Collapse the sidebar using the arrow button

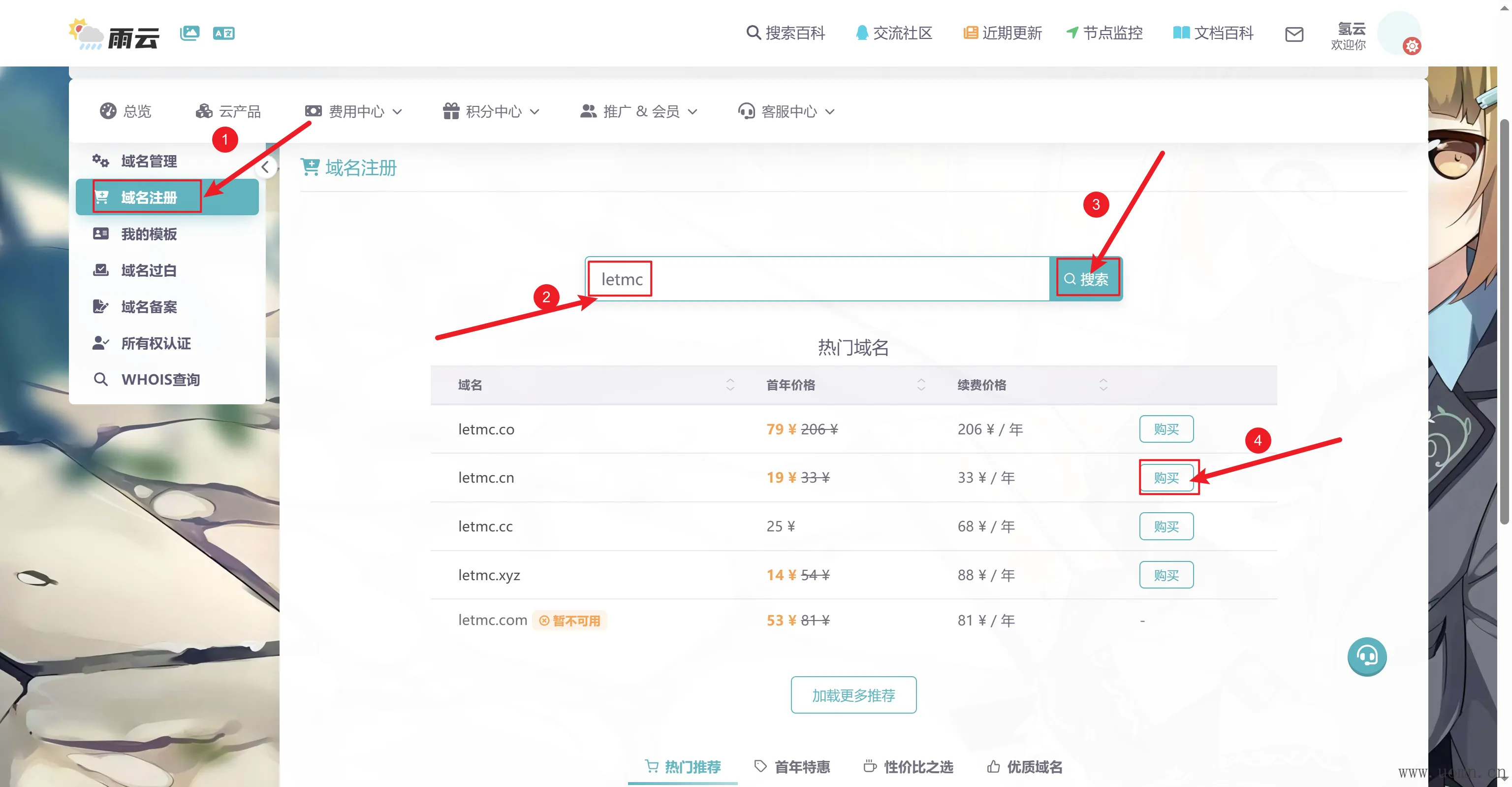[x=265, y=167]
